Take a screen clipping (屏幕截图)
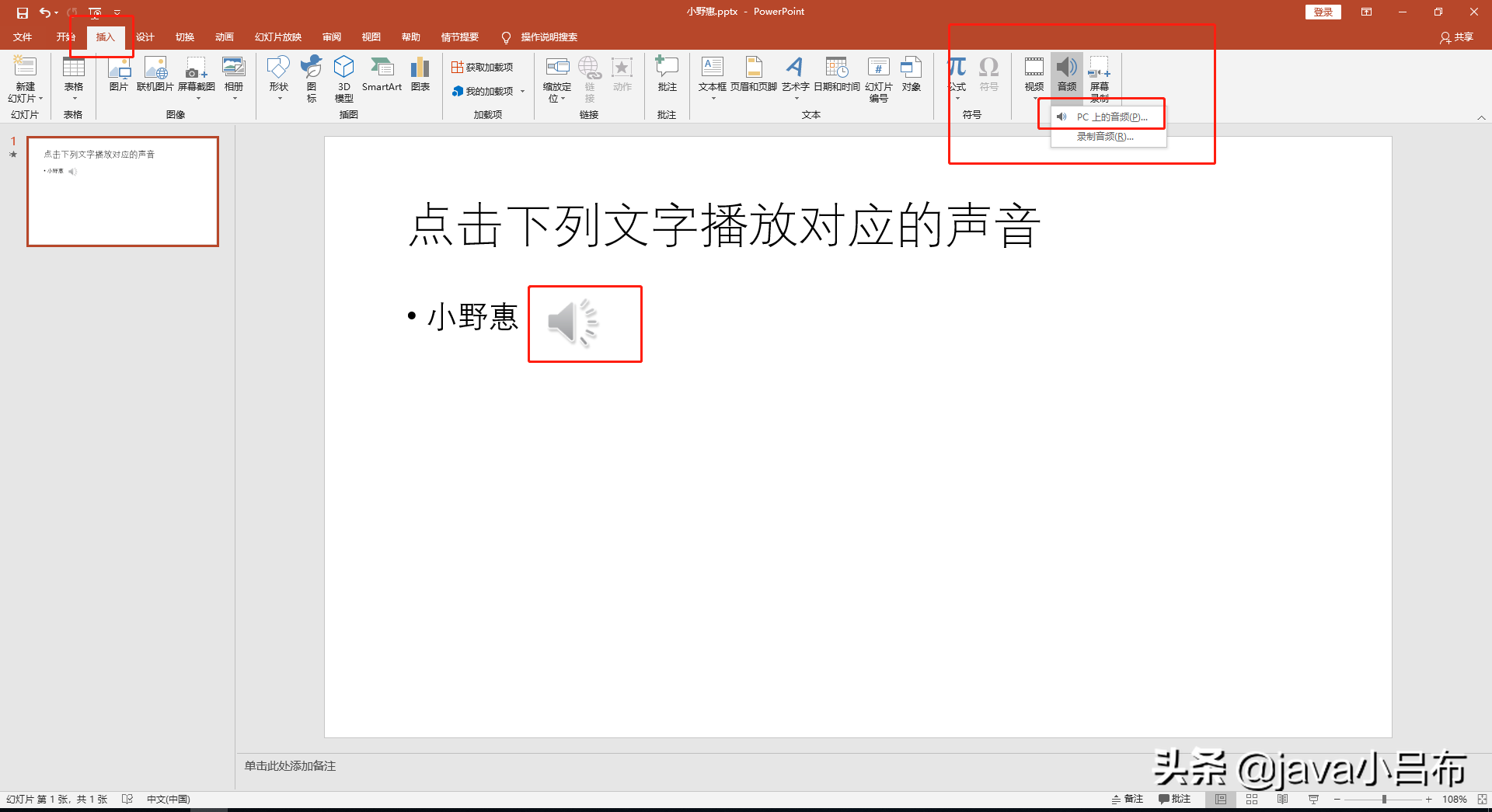The image size is (1492, 812). click(x=197, y=78)
